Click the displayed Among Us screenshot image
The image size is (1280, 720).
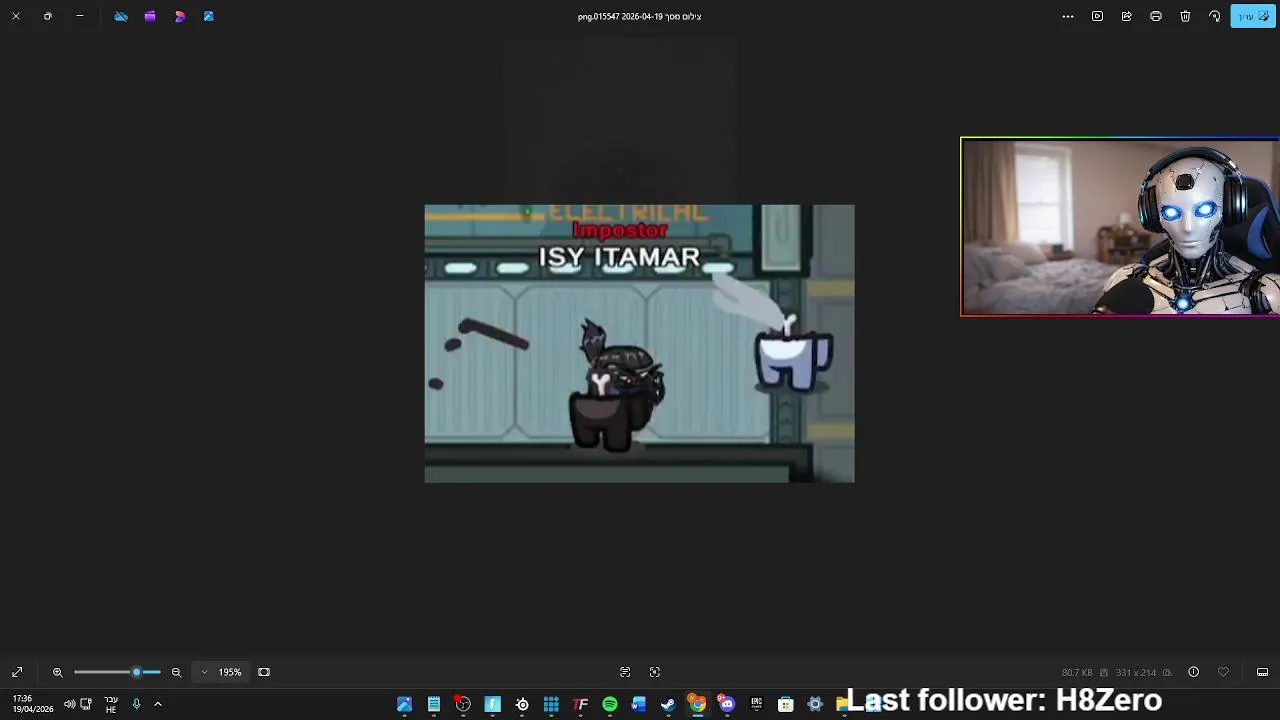coord(639,343)
